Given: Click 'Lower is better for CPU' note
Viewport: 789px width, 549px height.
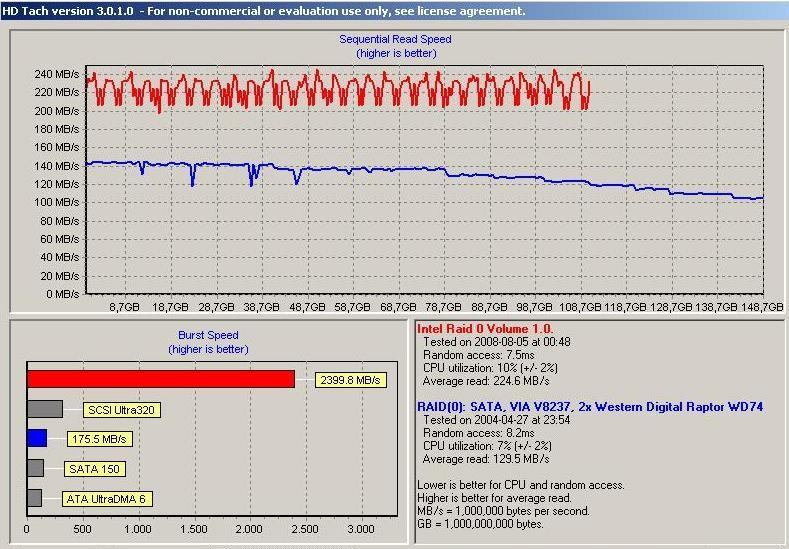Looking at the screenshot, I should tap(521, 485).
